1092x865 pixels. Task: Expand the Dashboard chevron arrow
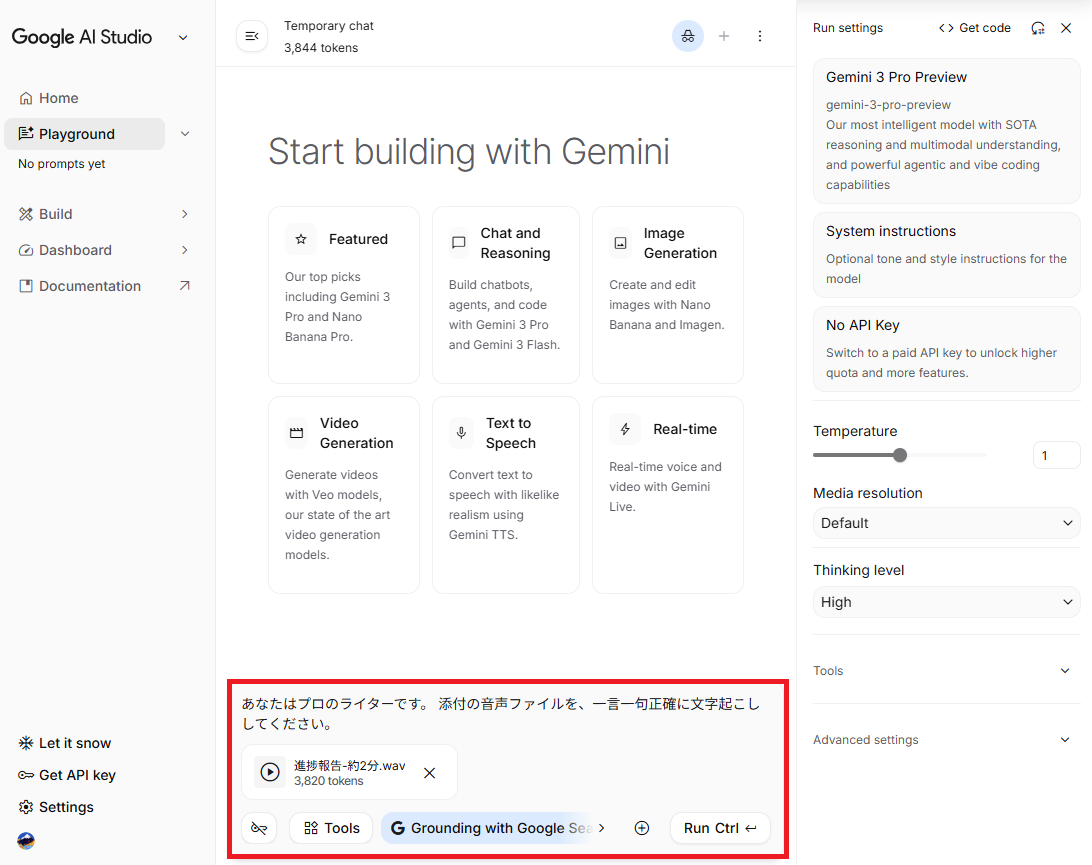[185, 250]
